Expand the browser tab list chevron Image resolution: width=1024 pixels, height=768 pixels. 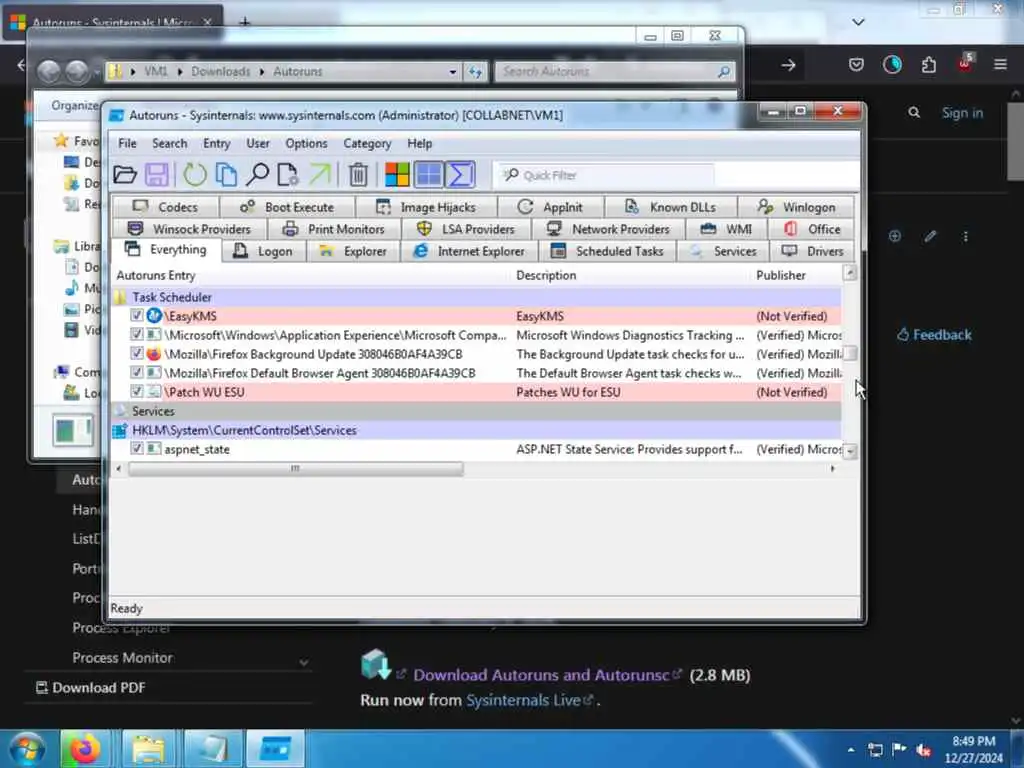(858, 22)
